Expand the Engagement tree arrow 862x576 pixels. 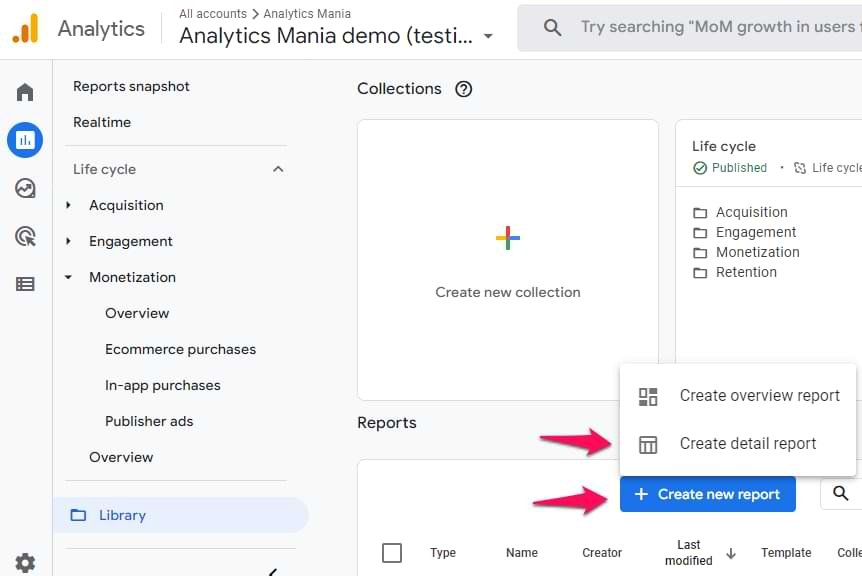68,241
